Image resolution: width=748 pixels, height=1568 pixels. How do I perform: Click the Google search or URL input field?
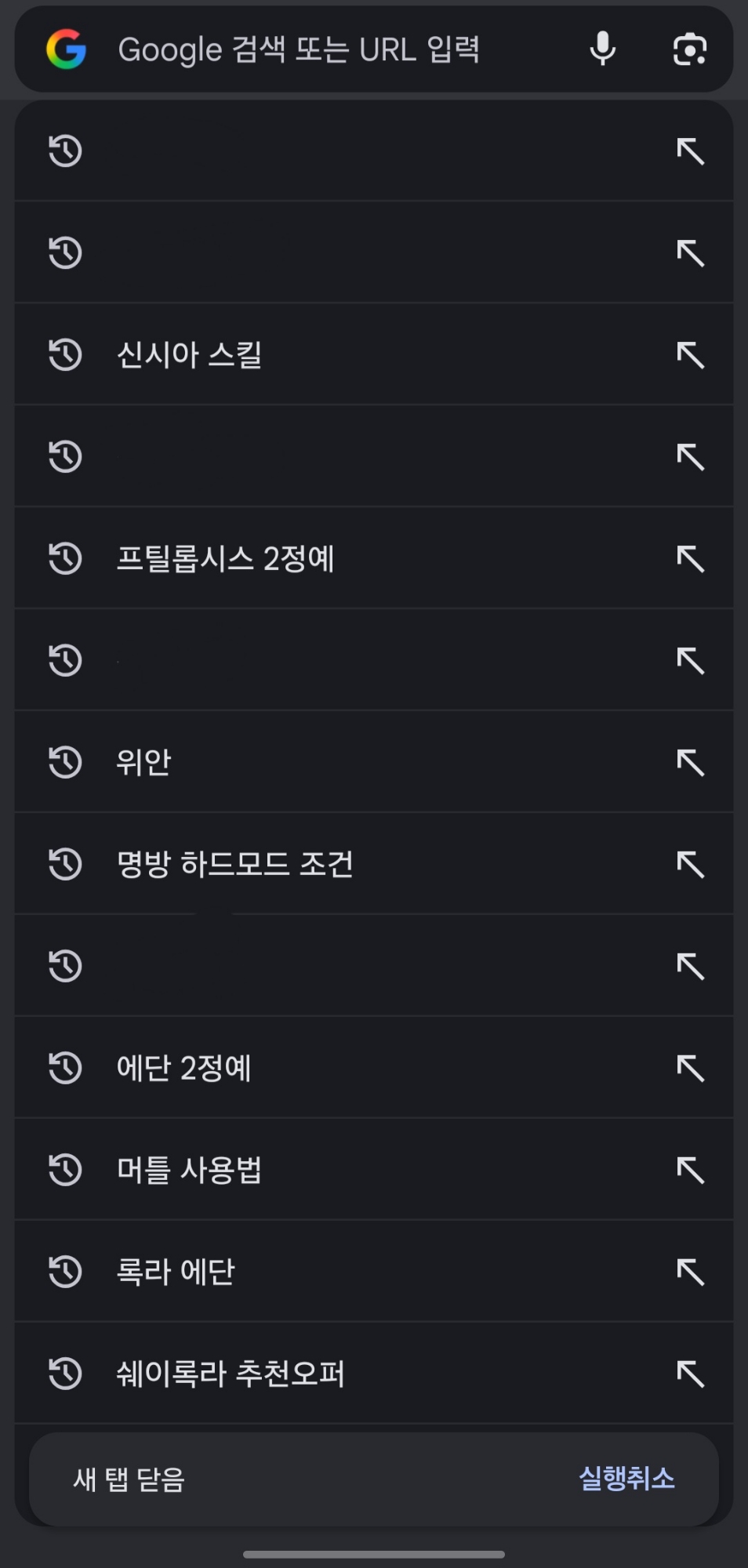[x=298, y=49]
